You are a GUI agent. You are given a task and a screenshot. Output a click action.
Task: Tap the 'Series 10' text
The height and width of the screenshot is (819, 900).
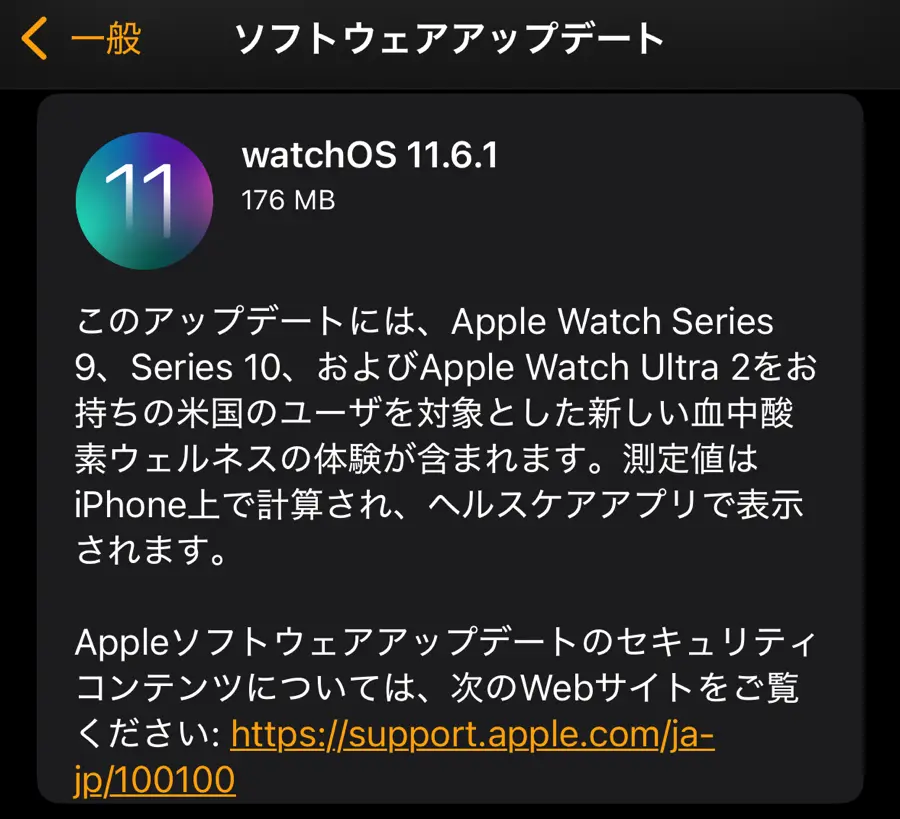(206, 367)
